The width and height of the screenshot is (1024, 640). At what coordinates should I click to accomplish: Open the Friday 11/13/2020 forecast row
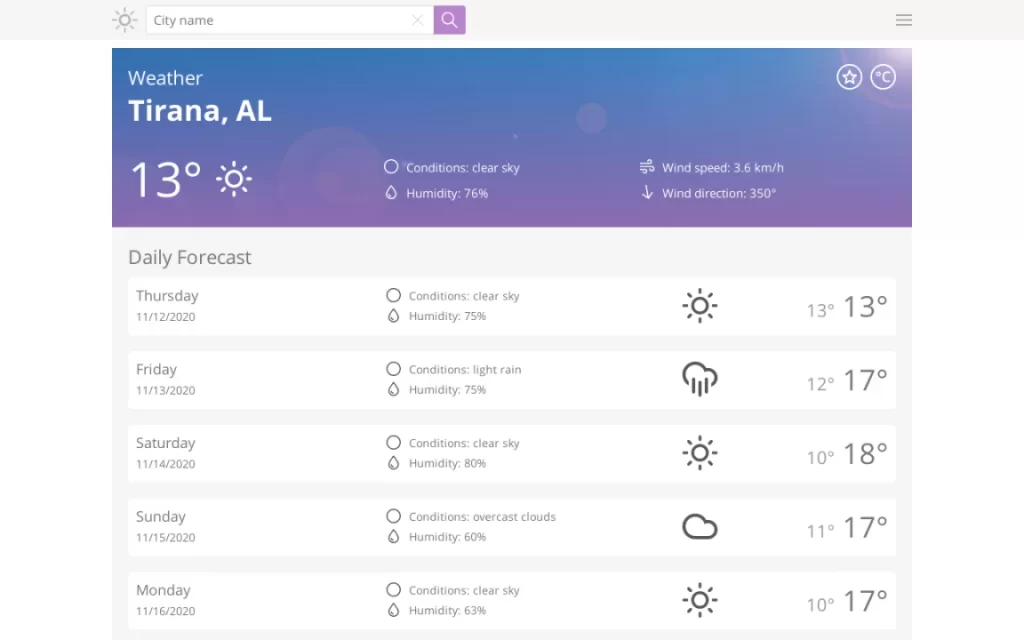(x=512, y=380)
